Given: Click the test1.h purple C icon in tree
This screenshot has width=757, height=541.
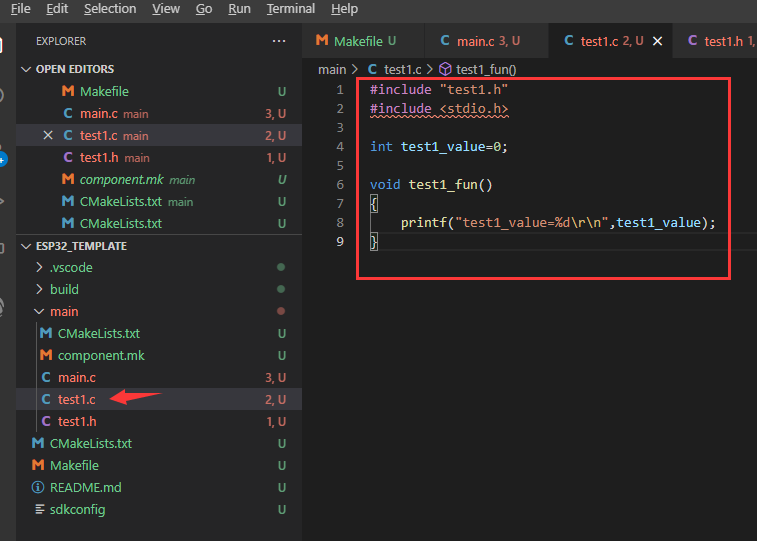Looking at the screenshot, I should [46, 421].
